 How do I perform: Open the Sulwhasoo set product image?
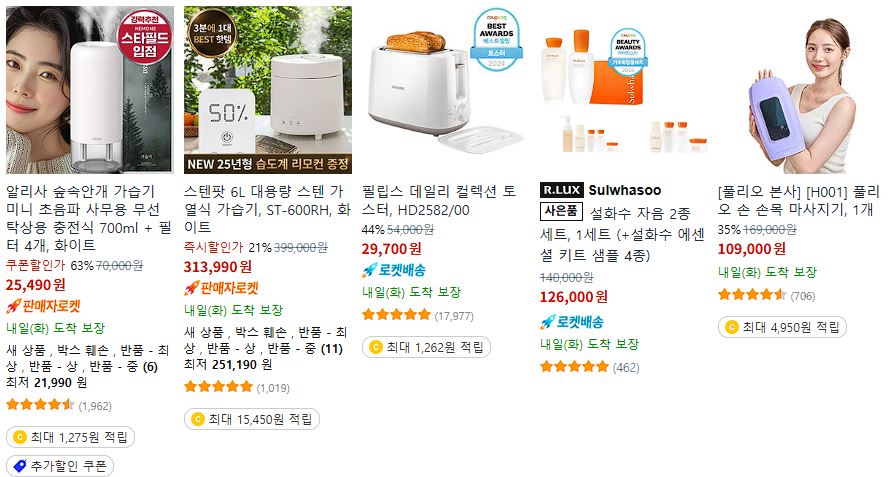click(x=623, y=90)
